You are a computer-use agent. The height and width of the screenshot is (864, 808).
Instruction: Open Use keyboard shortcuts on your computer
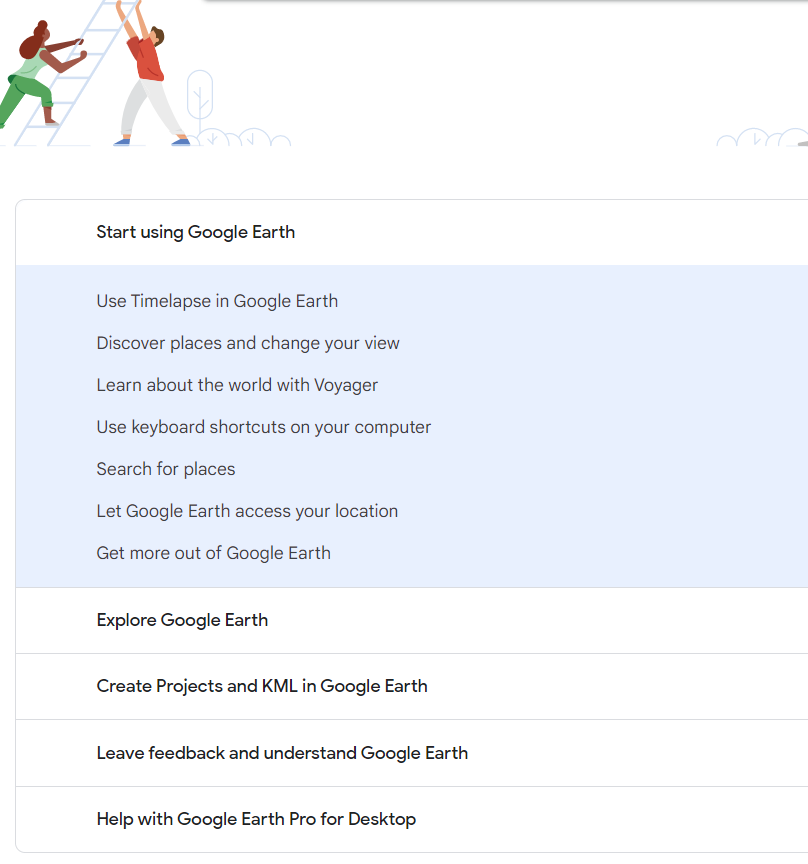263,427
